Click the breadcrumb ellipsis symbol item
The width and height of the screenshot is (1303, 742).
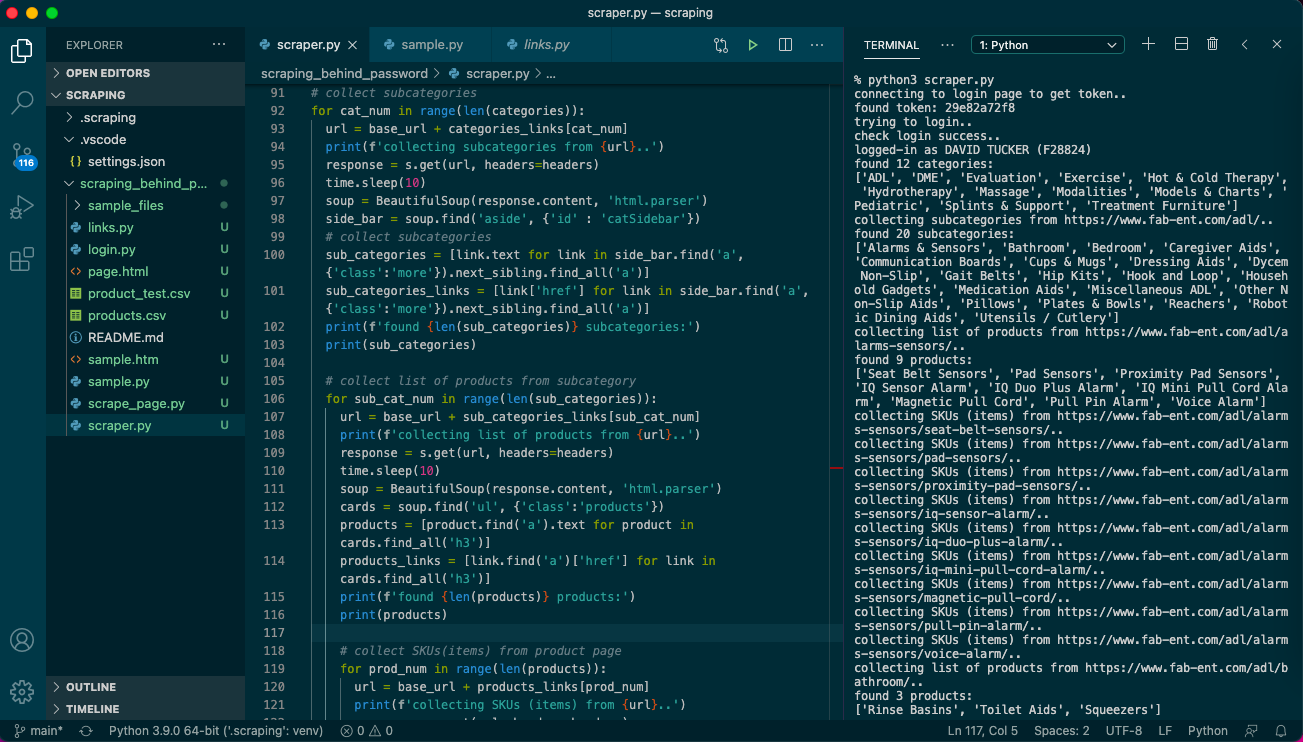pos(551,73)
